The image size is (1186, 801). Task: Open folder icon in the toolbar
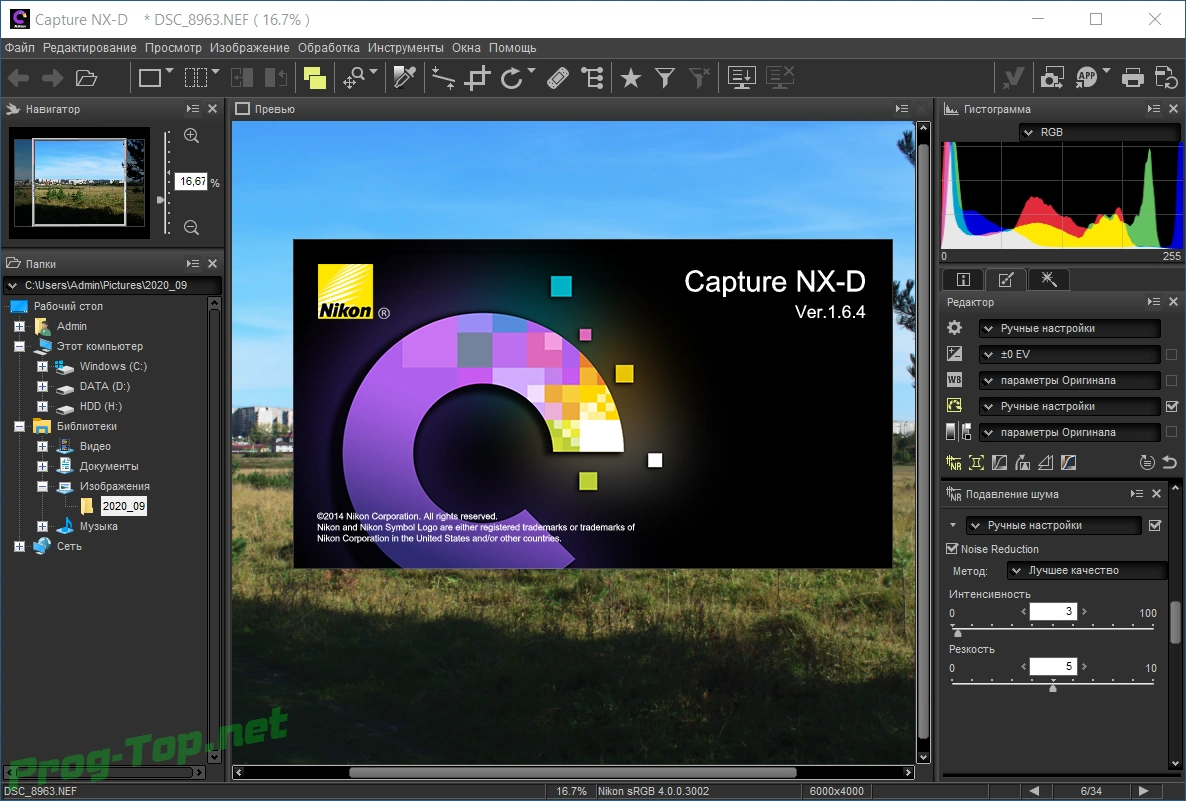click(x=87, y=78)
